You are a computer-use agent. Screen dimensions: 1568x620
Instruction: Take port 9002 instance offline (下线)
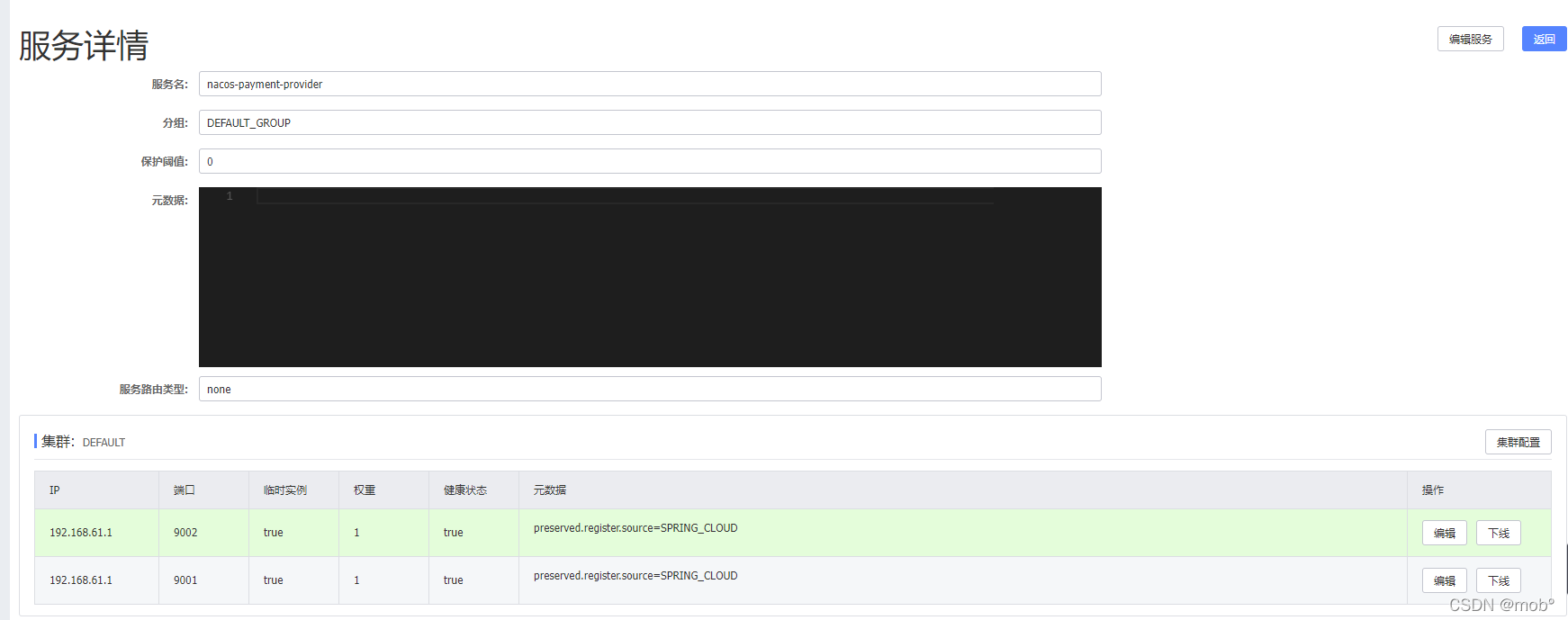1498,533
